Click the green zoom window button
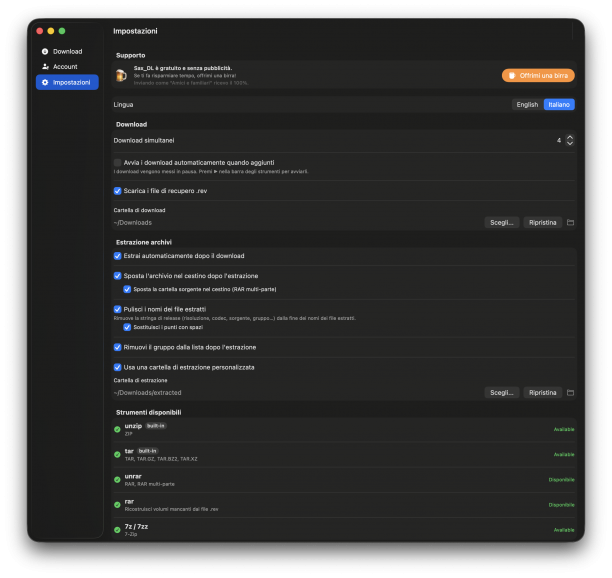This screenshot has height=578, width=612. point(62,31)
